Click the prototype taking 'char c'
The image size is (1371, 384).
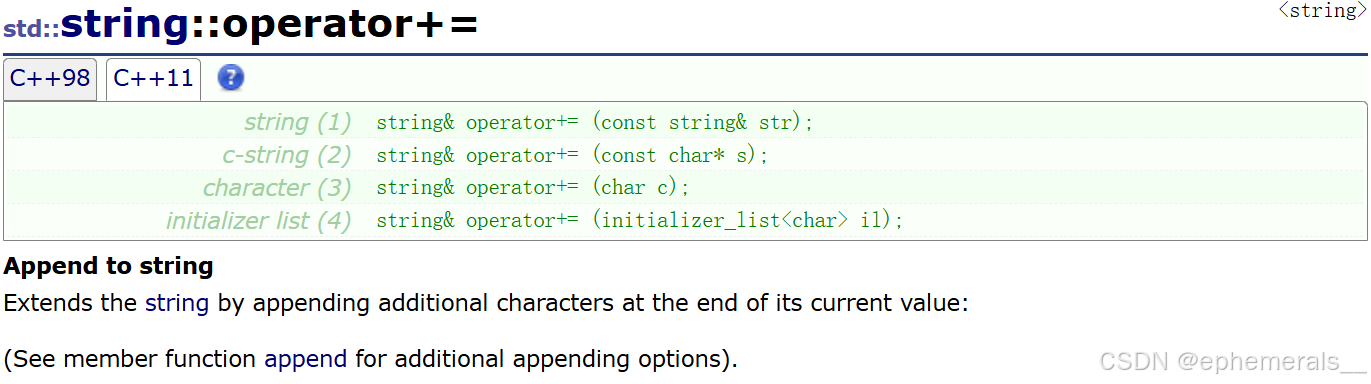(533, 188)
